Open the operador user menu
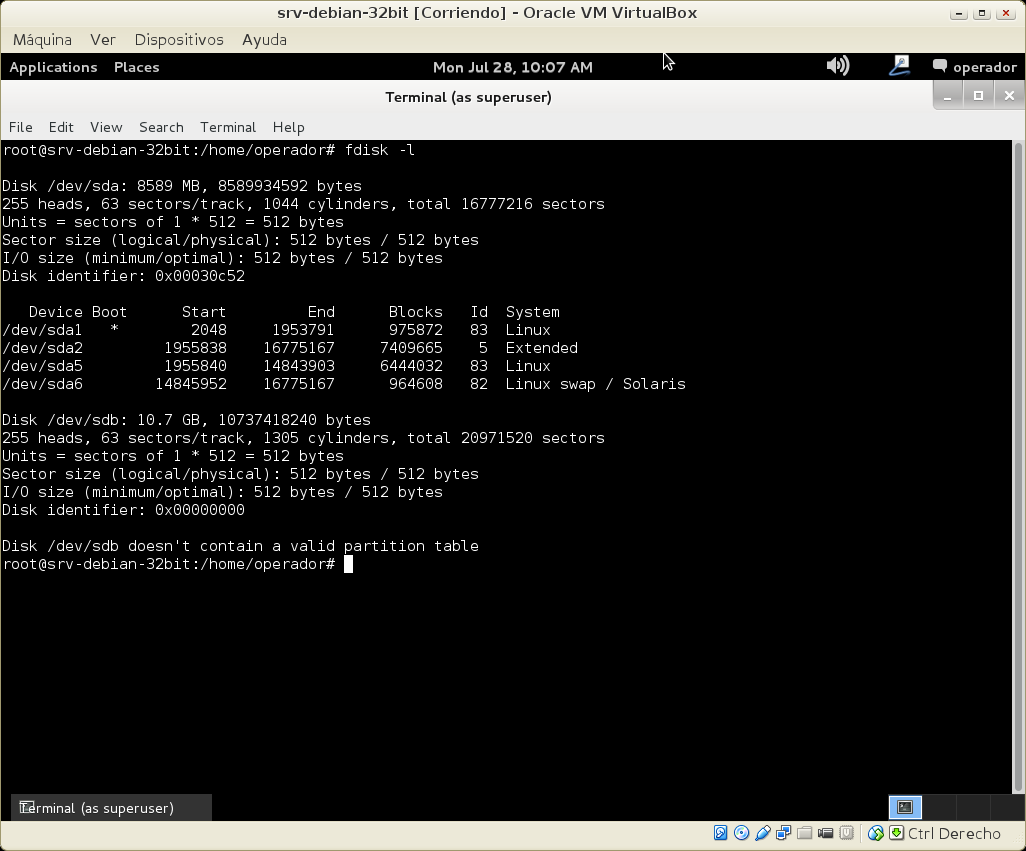This screenshot has height=851, width=1026. 974,67
